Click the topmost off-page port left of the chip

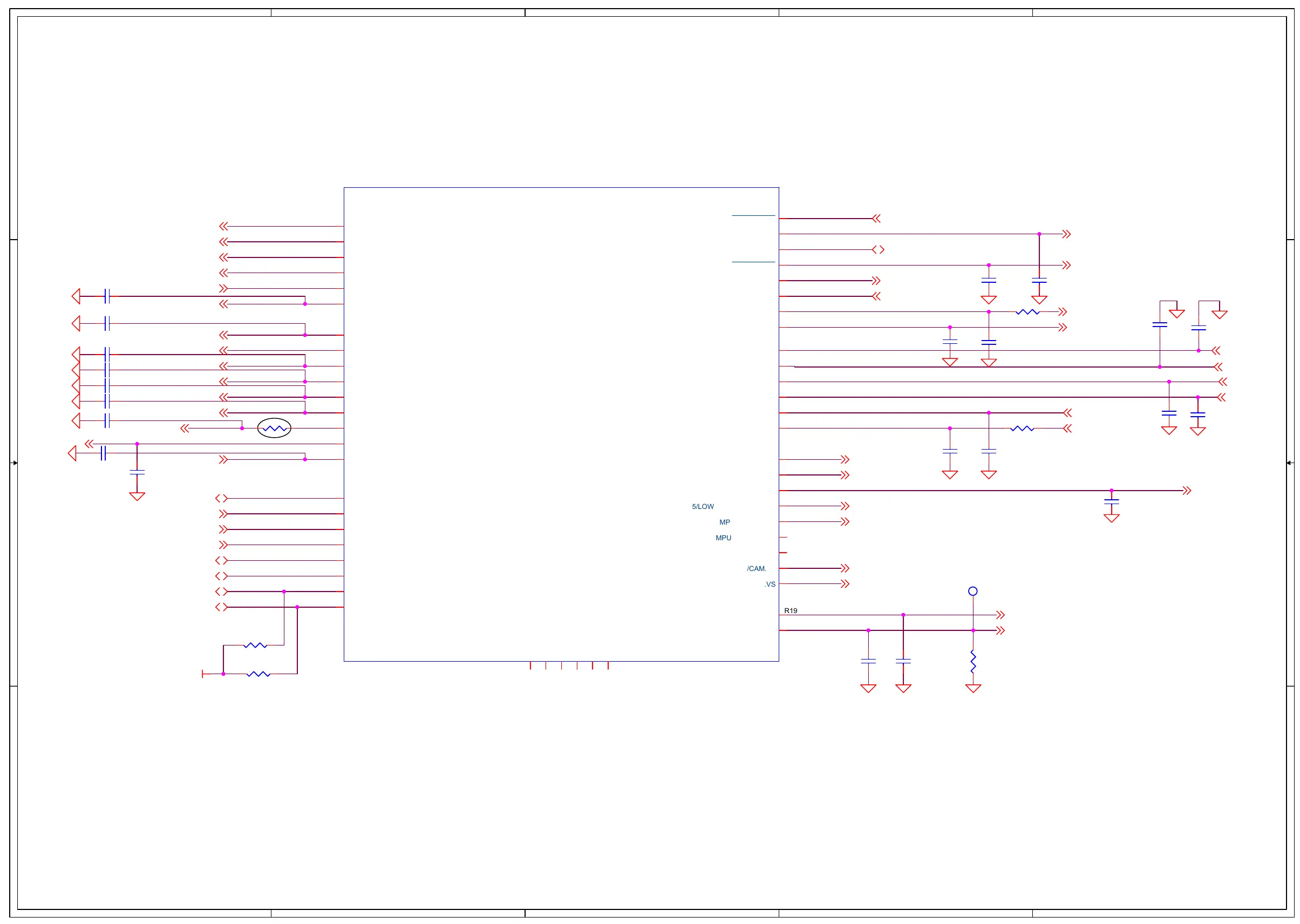[223, 227]
